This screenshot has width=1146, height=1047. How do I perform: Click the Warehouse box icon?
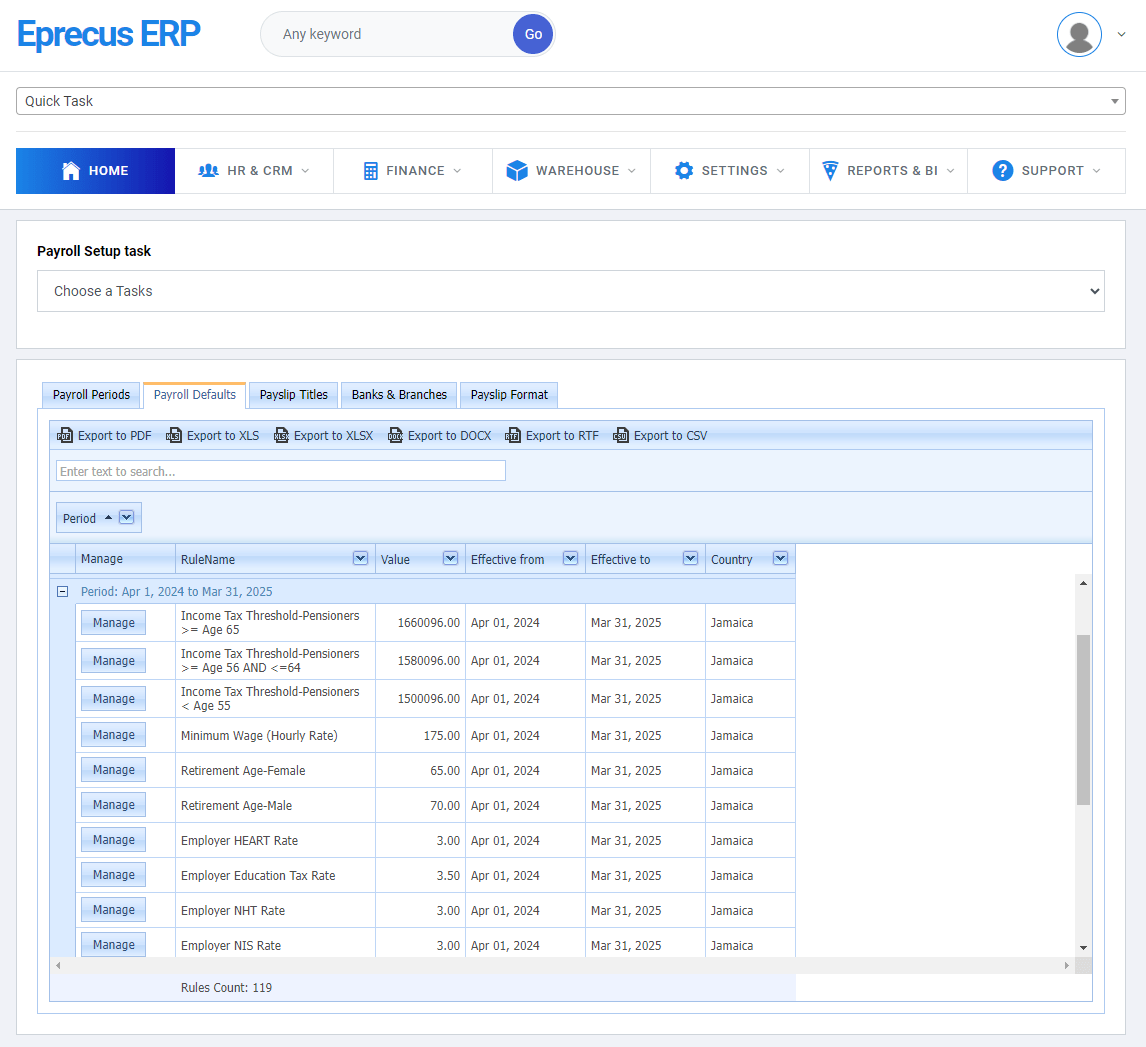pyautogui.click(x=517, y=170)
